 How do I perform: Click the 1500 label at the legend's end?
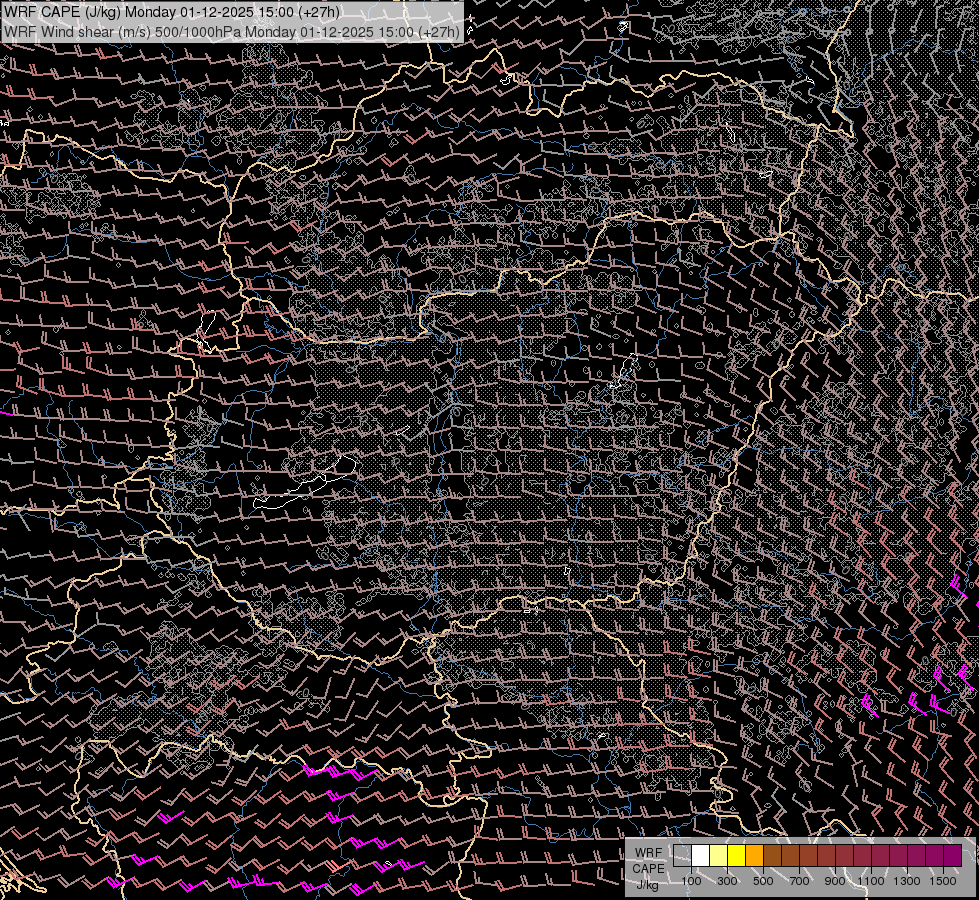click(943, 881)
